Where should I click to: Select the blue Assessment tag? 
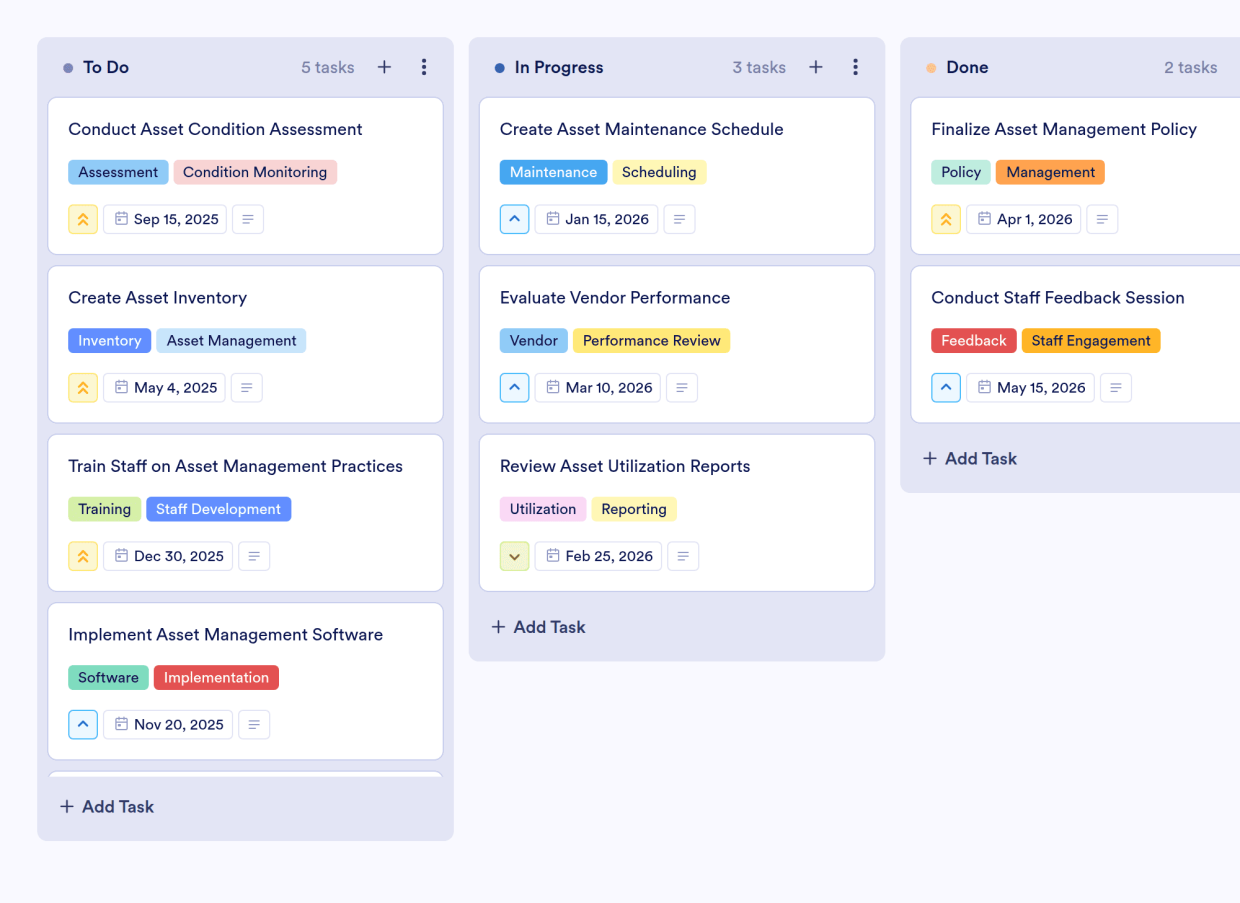(118, 172)
